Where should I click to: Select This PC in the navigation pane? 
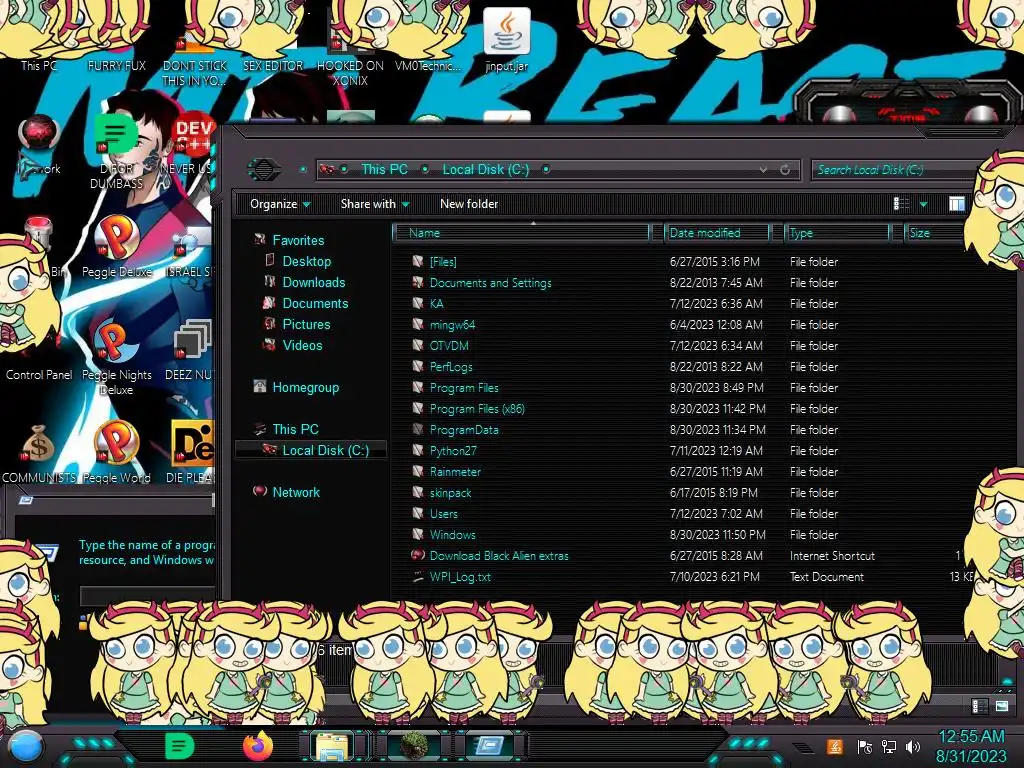[x=295, y=429]
